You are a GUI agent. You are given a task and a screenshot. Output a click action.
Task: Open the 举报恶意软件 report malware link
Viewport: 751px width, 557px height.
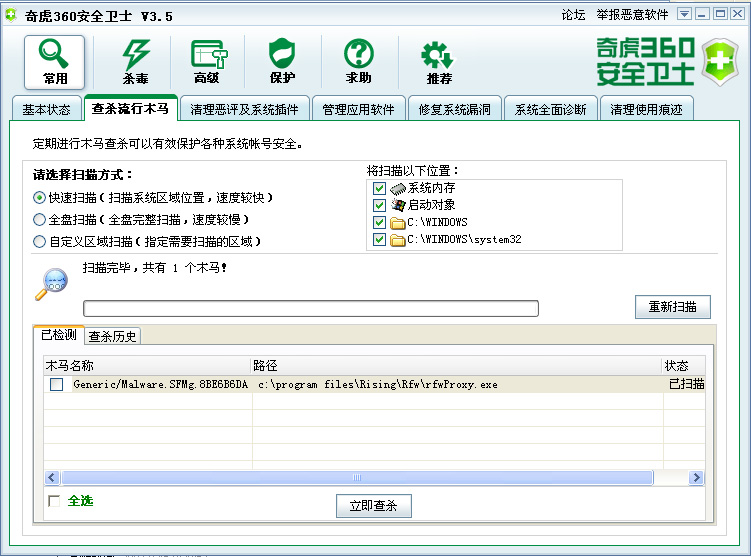click(x=632, y=15)
